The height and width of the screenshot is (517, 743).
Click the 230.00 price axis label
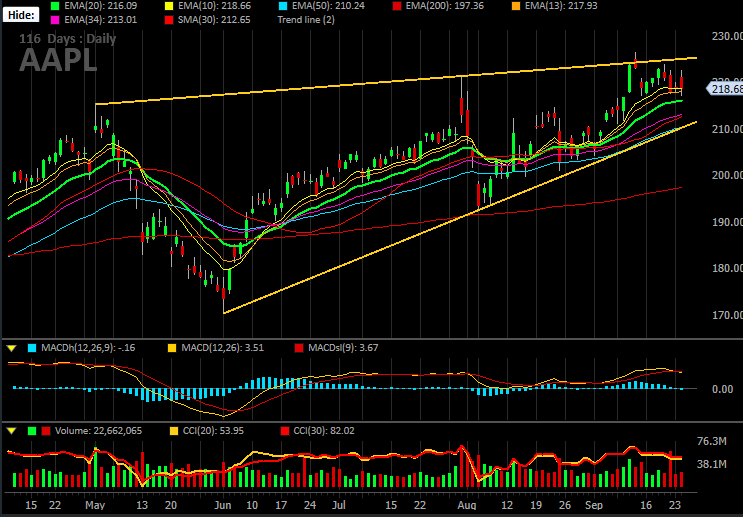tap(727, 36)
